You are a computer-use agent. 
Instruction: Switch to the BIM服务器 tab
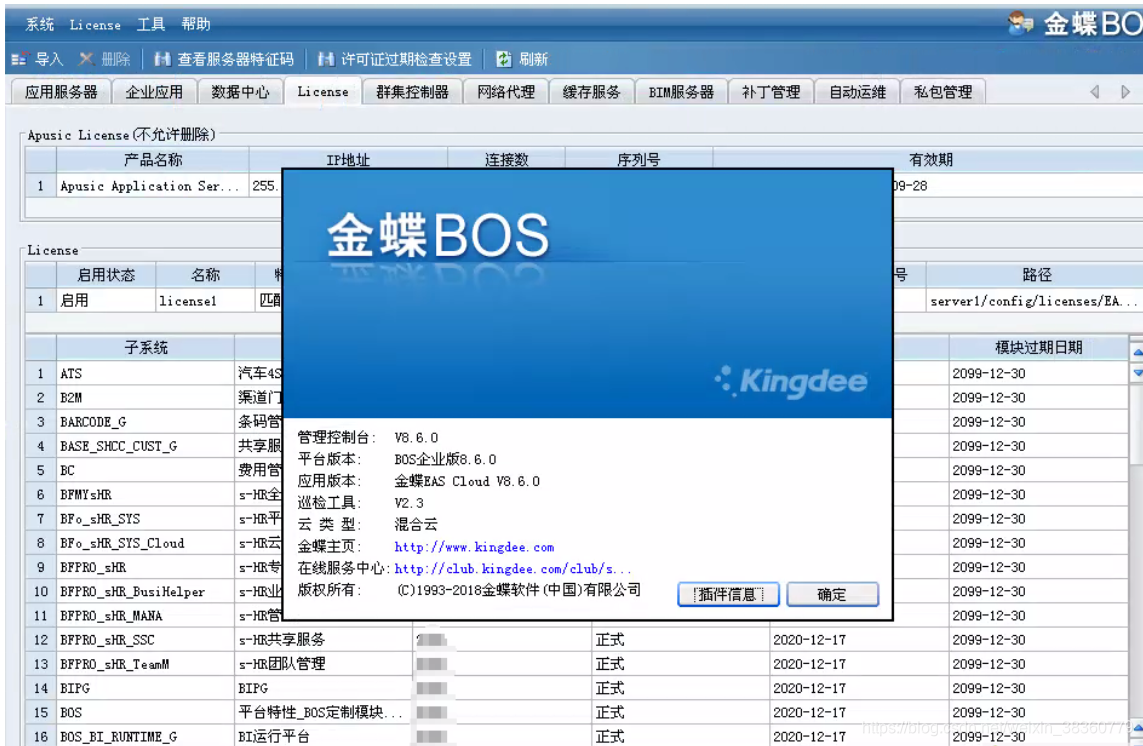[681, 92]
